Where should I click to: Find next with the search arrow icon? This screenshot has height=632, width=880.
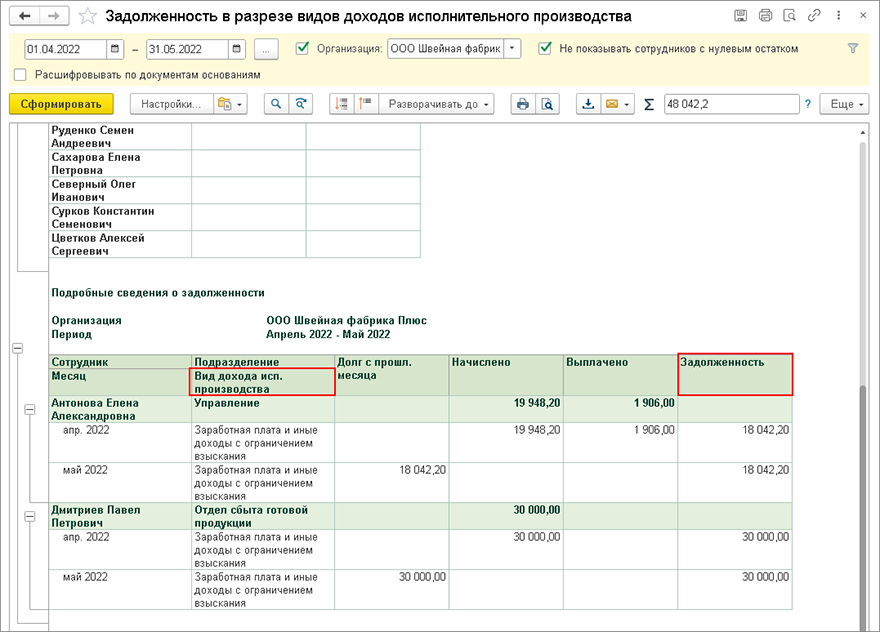coord(301,104)
